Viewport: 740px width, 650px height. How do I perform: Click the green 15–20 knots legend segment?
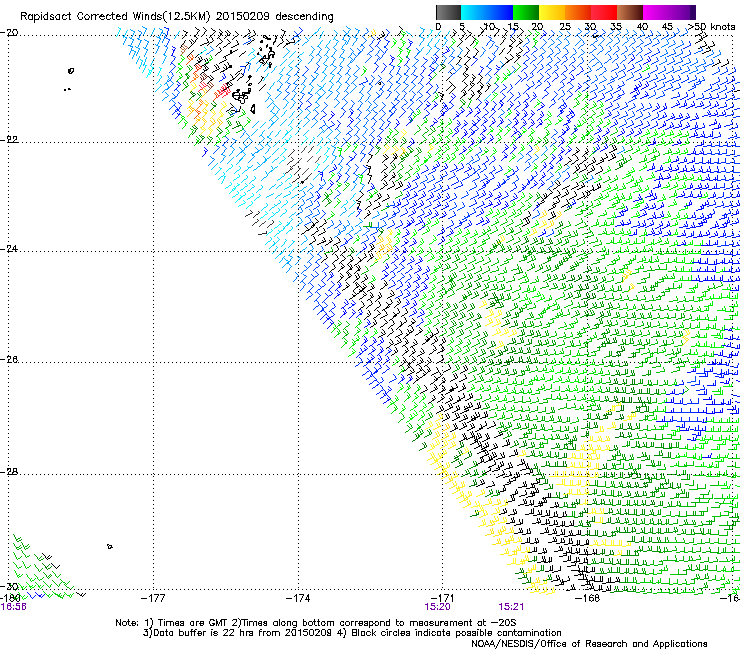(526, 12)
